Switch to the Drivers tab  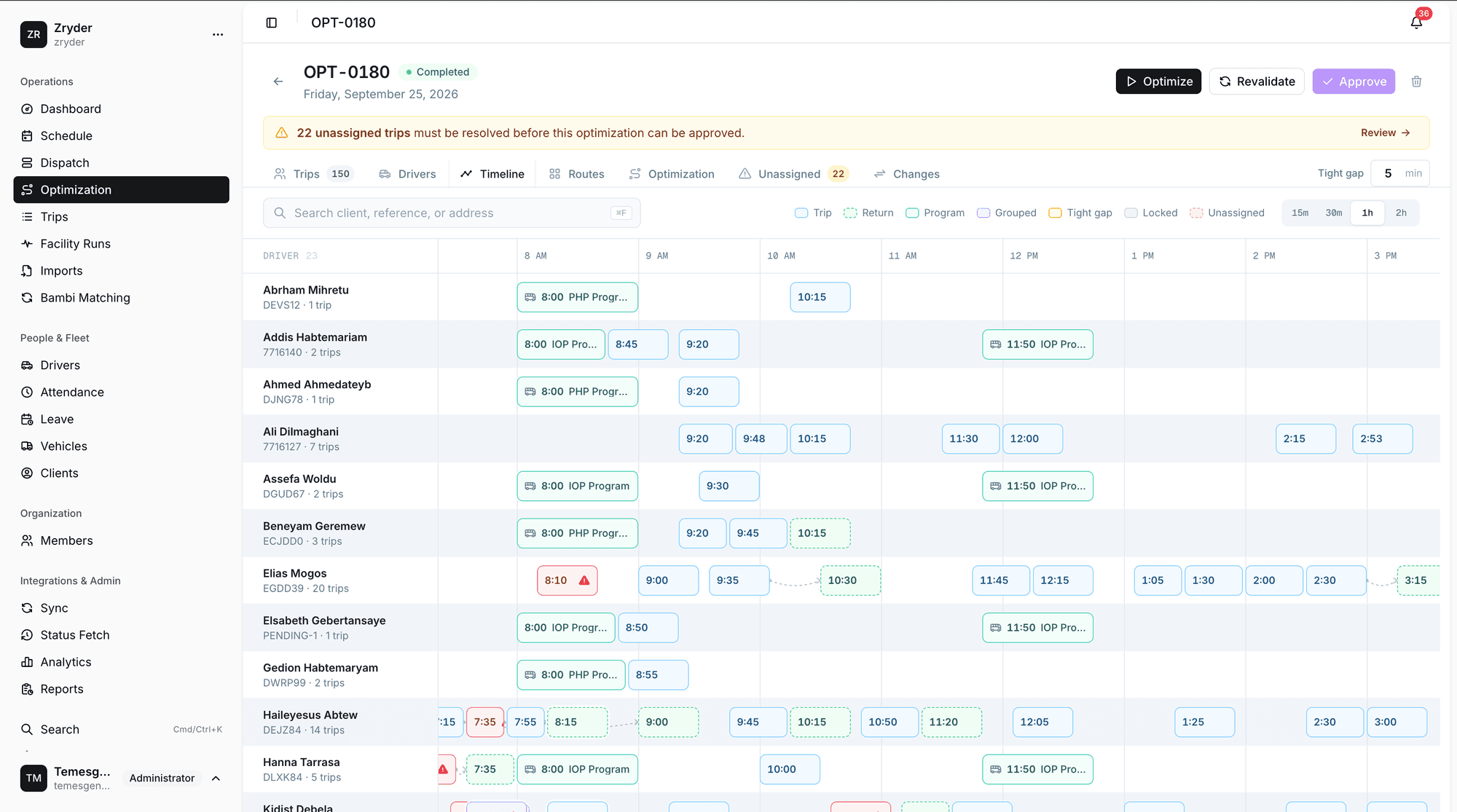[407, 174]
